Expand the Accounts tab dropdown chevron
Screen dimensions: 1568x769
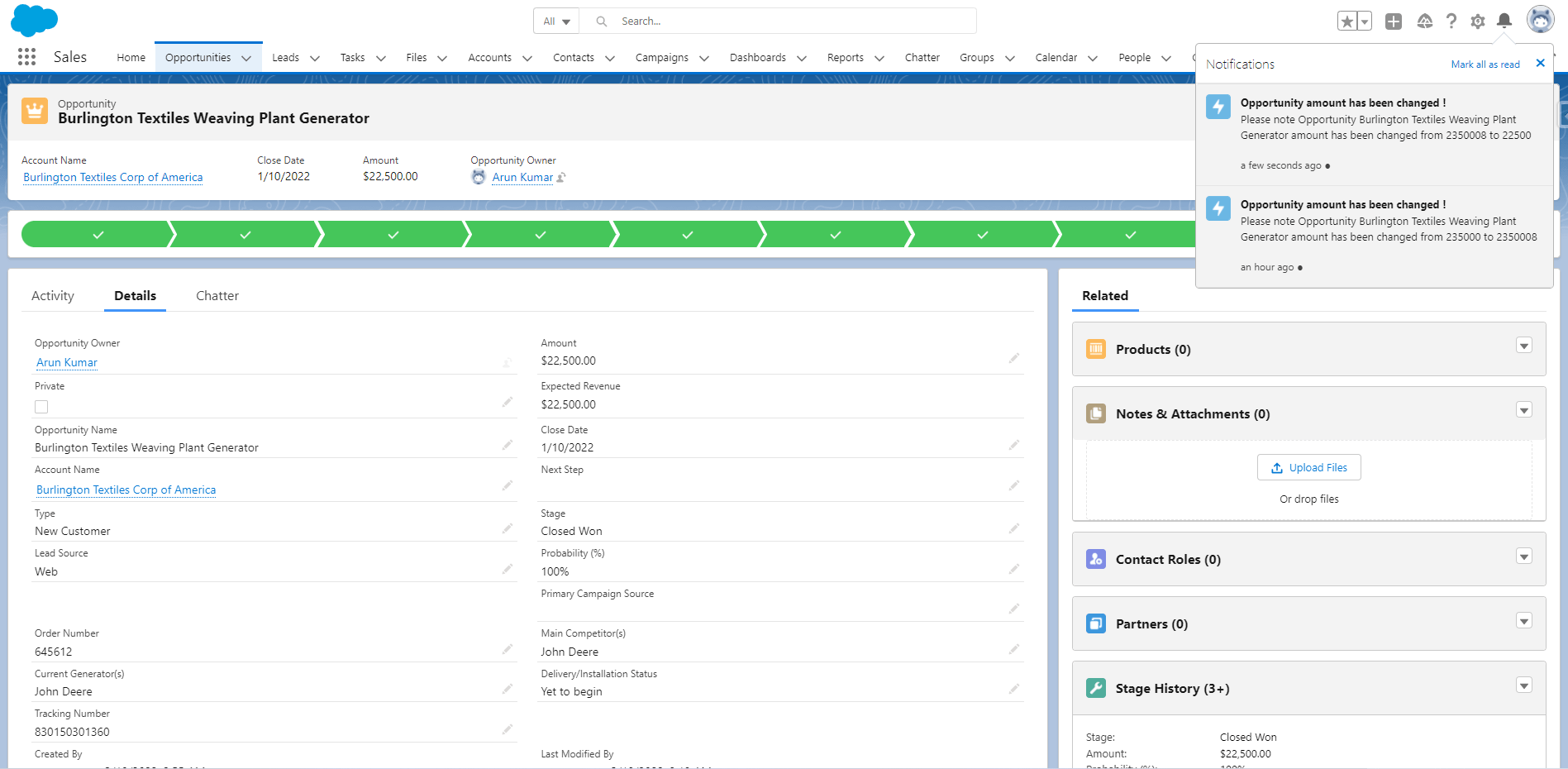[527, 58]
